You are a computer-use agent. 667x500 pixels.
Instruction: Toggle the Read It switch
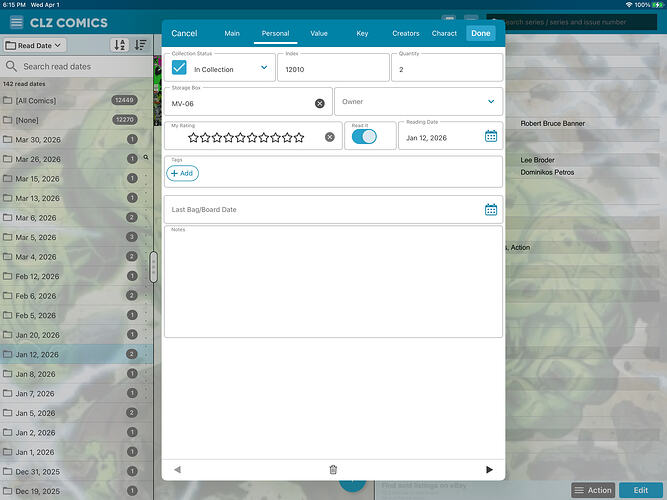click(x=364, y=137)
